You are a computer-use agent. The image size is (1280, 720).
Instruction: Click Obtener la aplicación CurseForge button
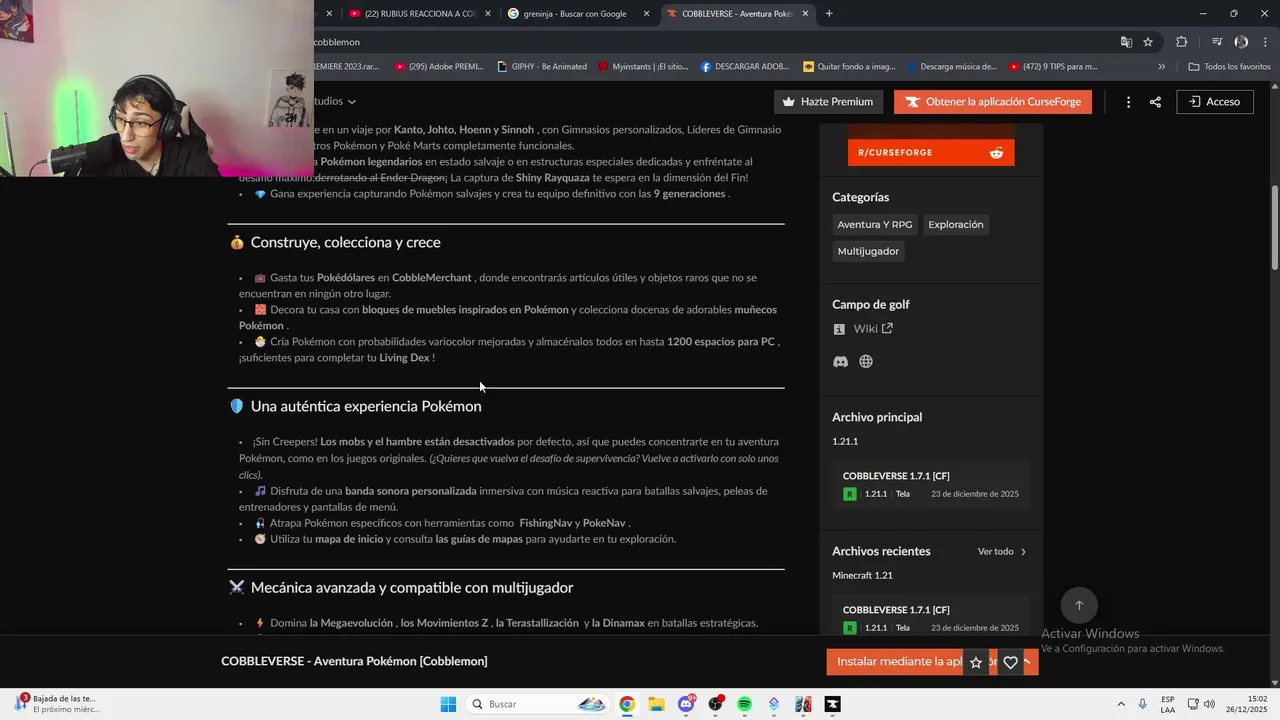pos(993,102)
